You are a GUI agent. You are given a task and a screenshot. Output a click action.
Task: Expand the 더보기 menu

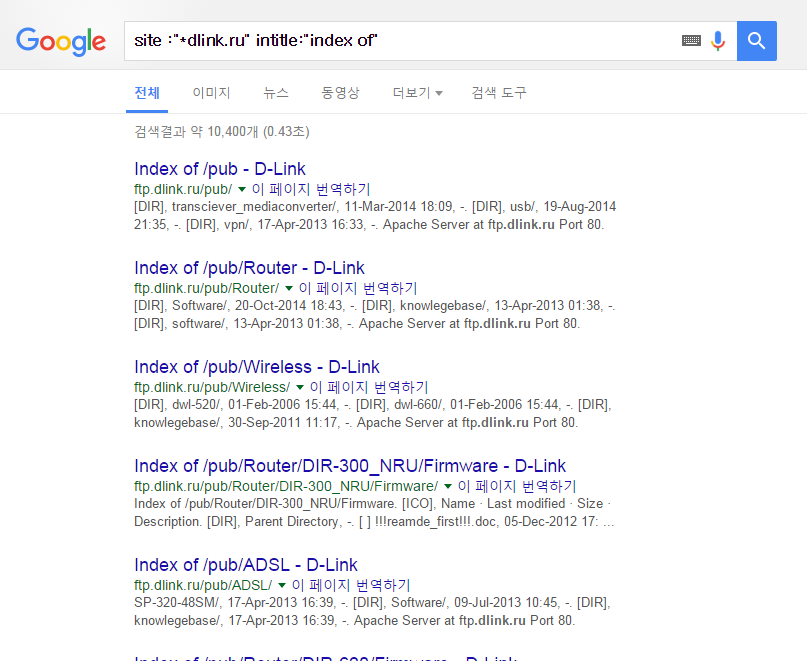(x=417, y=93)
